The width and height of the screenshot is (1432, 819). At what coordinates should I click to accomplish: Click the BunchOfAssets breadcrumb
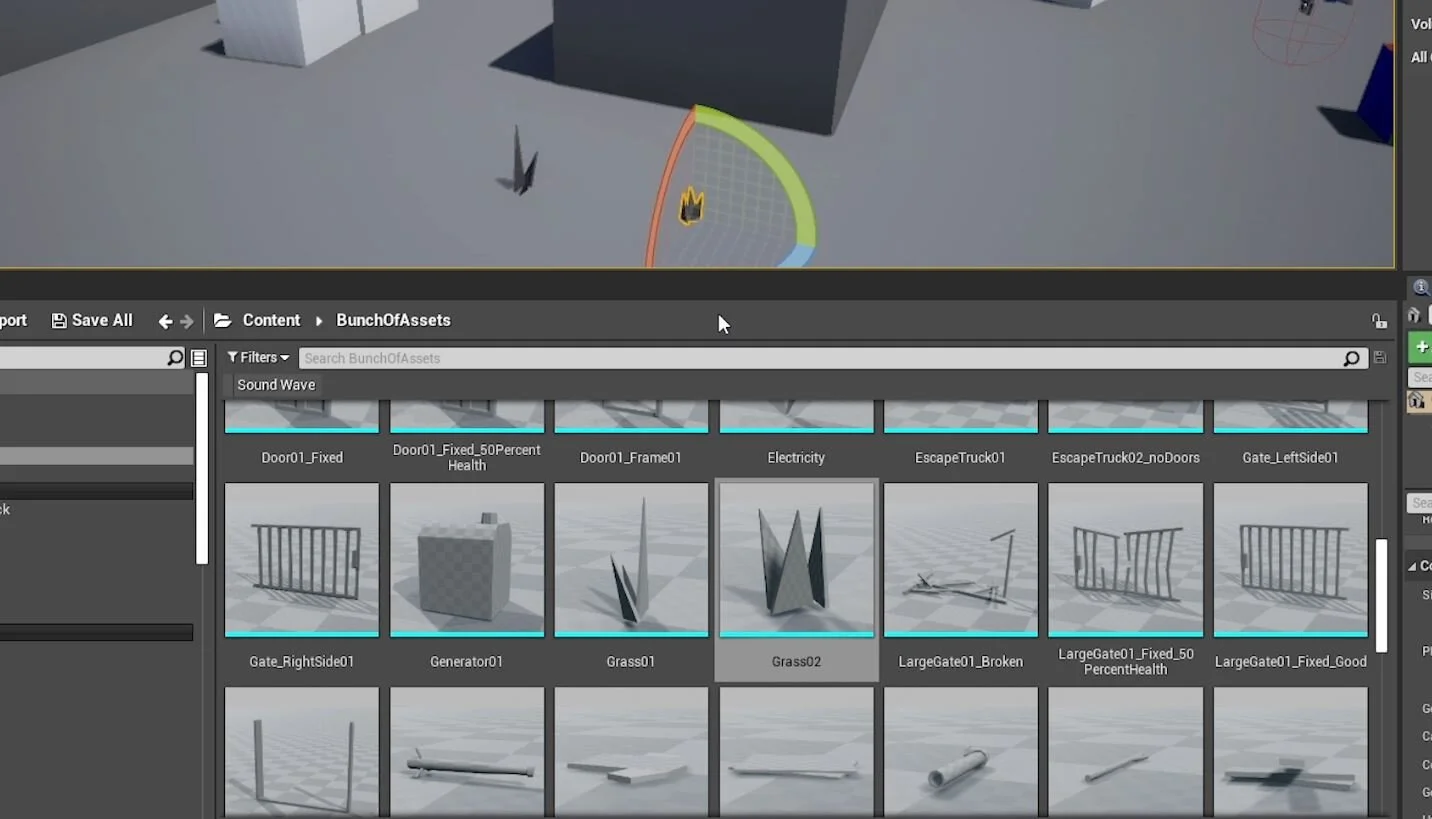(392, 320)
